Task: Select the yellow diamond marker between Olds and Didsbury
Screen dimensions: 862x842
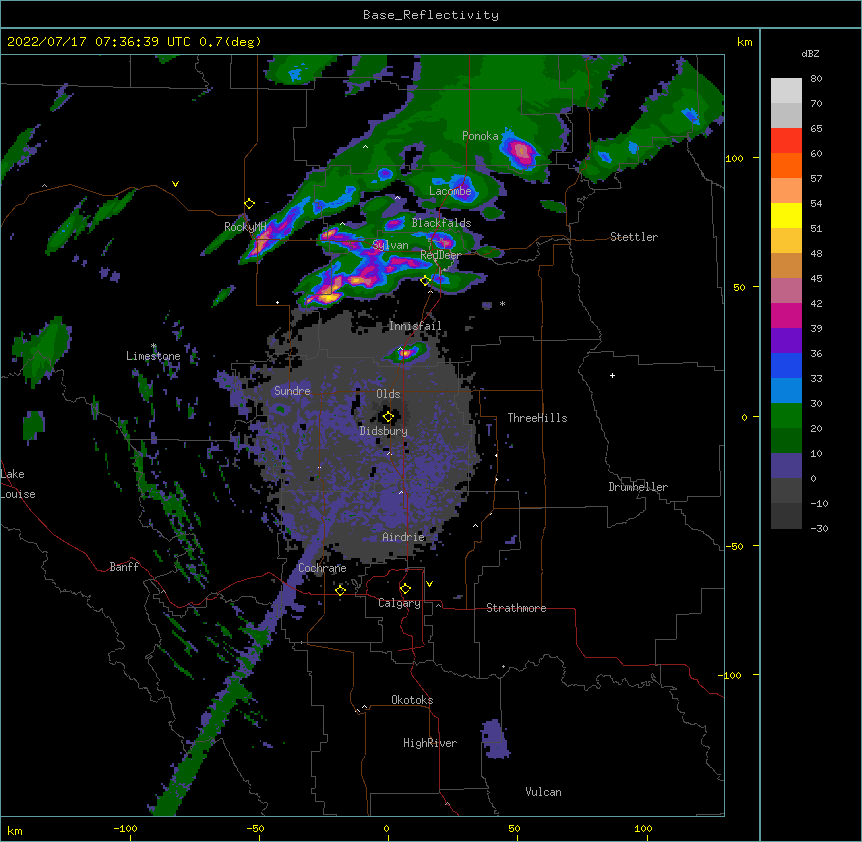Action: tap(388, 417)
